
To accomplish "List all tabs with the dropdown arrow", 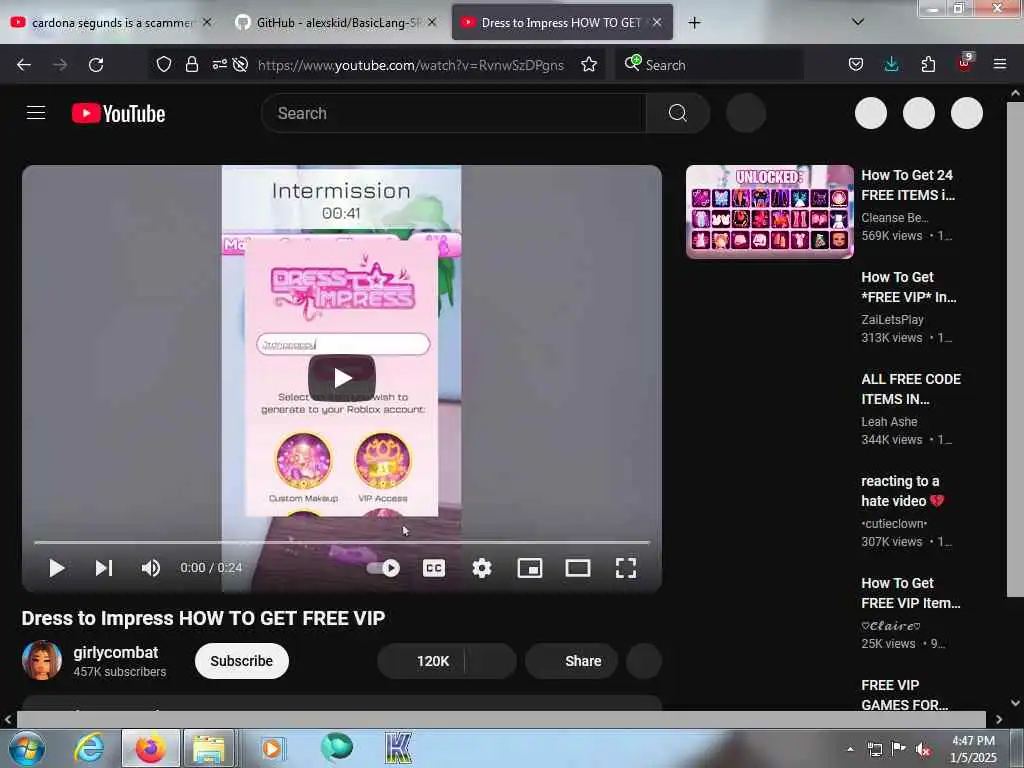I will (x=858, y=22).
